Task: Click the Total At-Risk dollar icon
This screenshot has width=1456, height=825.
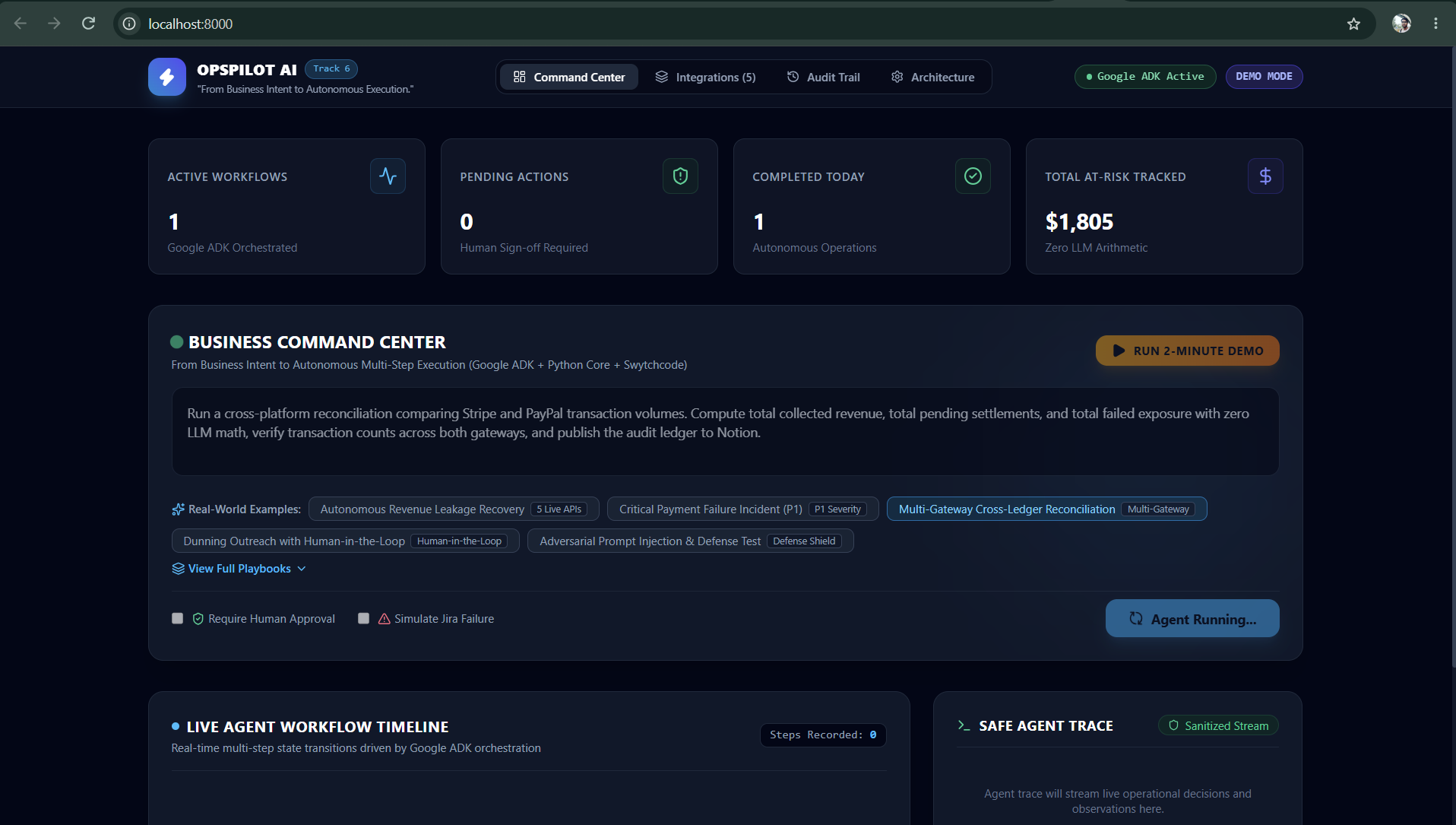Action: pos(1265,176)
